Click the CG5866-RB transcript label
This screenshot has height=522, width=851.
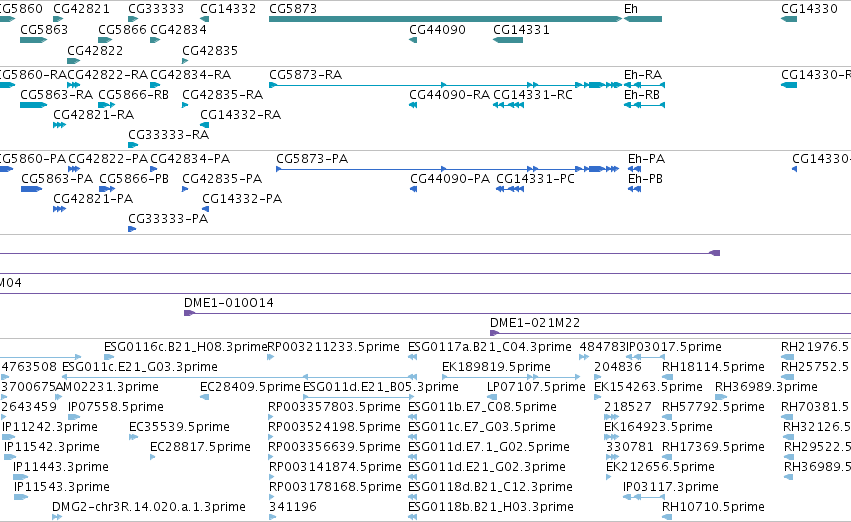(x=134, y=94)
